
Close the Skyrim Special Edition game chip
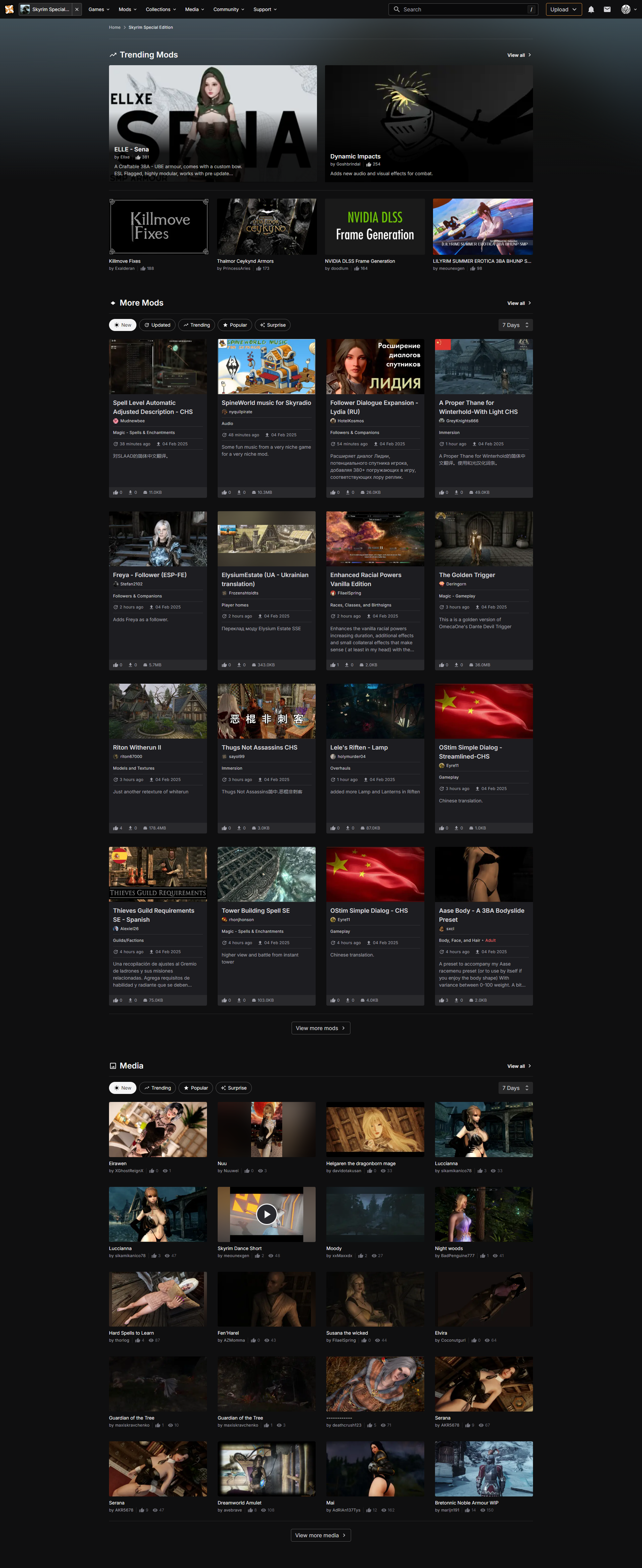click(x=77, y=9)
